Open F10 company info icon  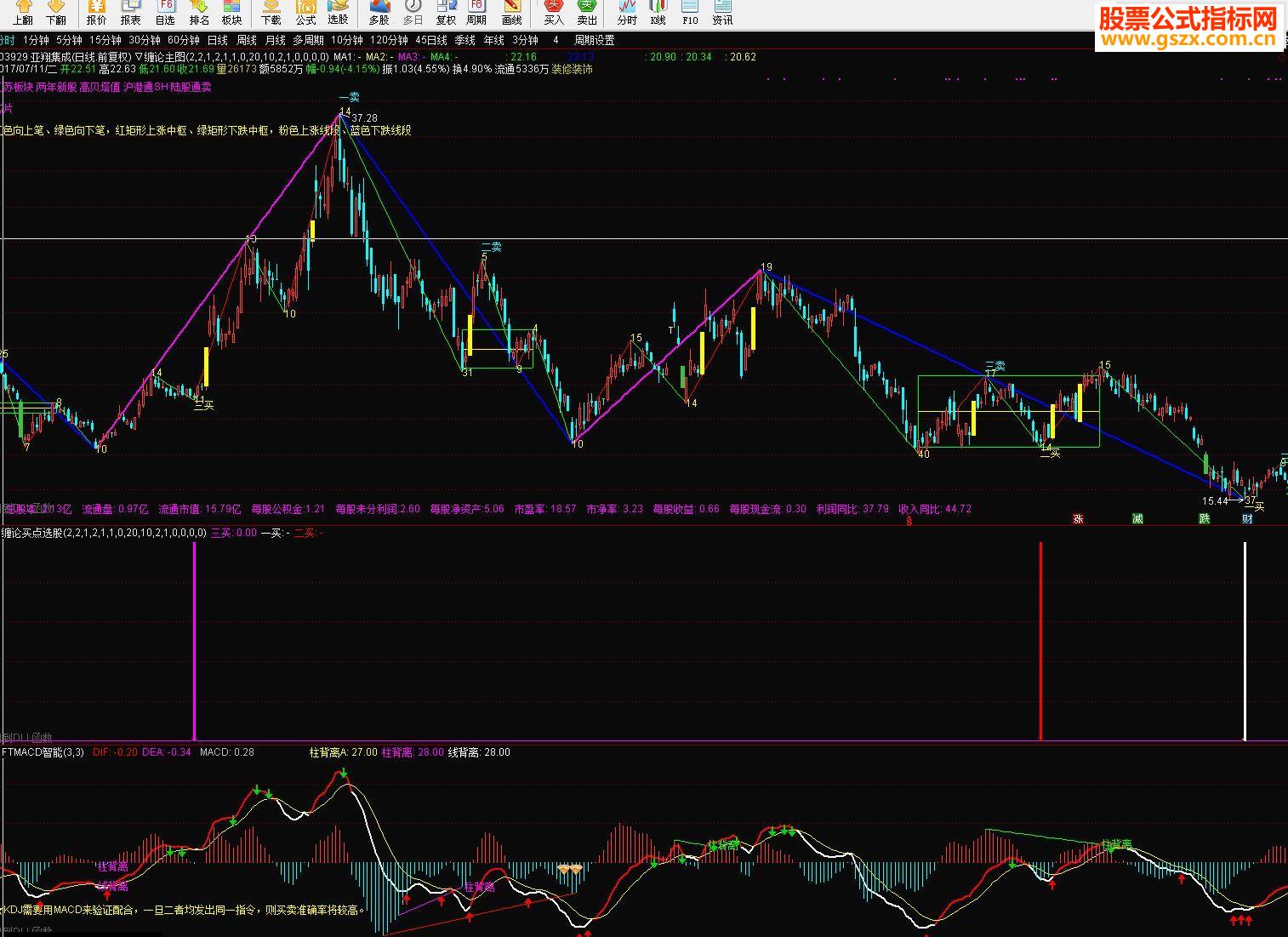pyautogui.click(x=690, y=13)
